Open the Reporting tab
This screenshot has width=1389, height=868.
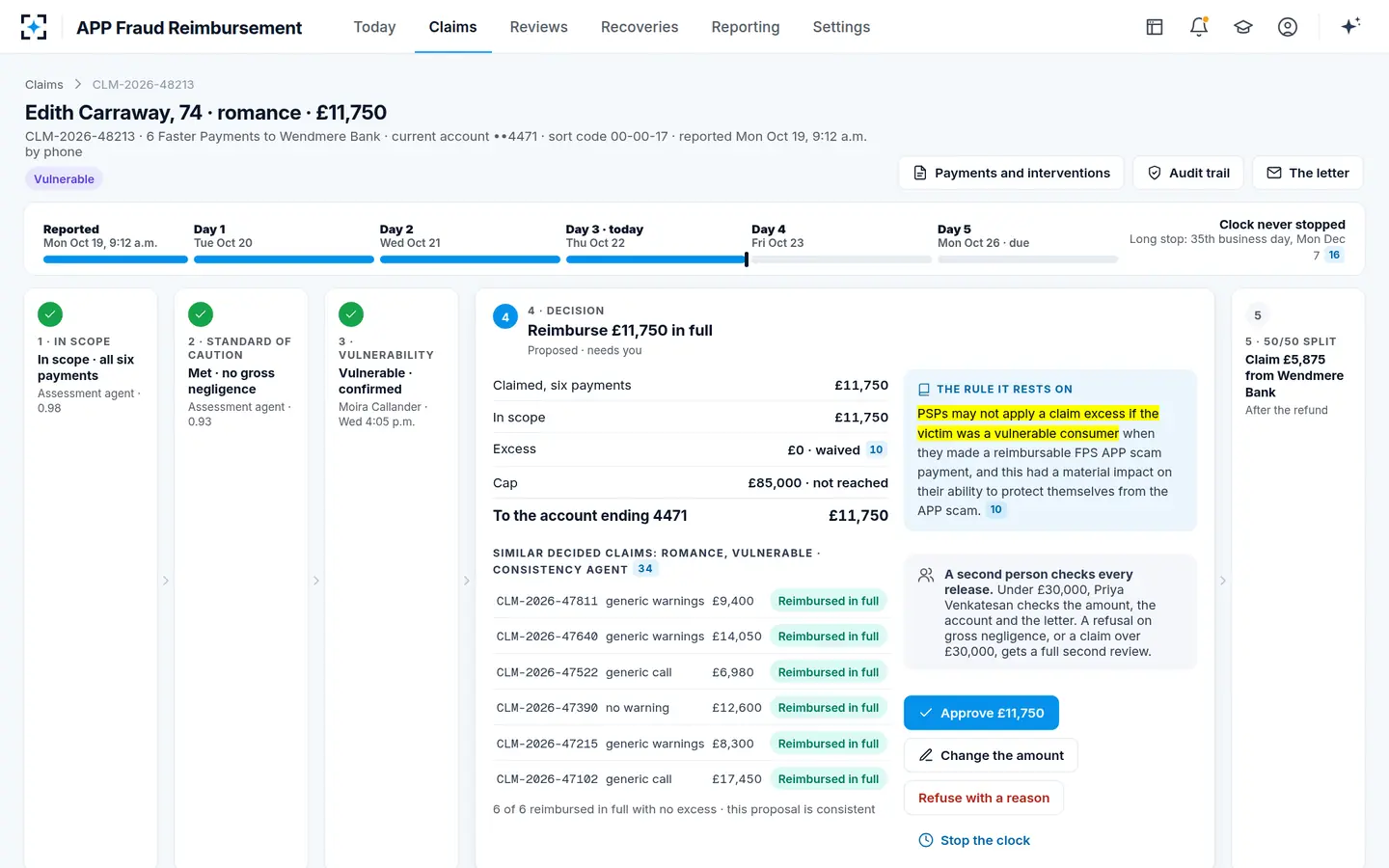(x=746, y=27)
